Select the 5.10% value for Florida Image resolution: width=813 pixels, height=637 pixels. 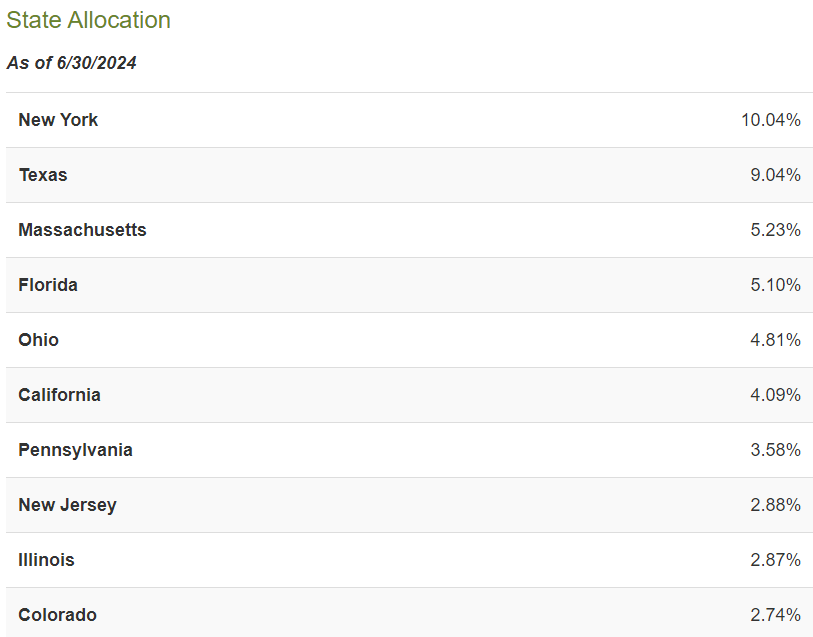775,285
